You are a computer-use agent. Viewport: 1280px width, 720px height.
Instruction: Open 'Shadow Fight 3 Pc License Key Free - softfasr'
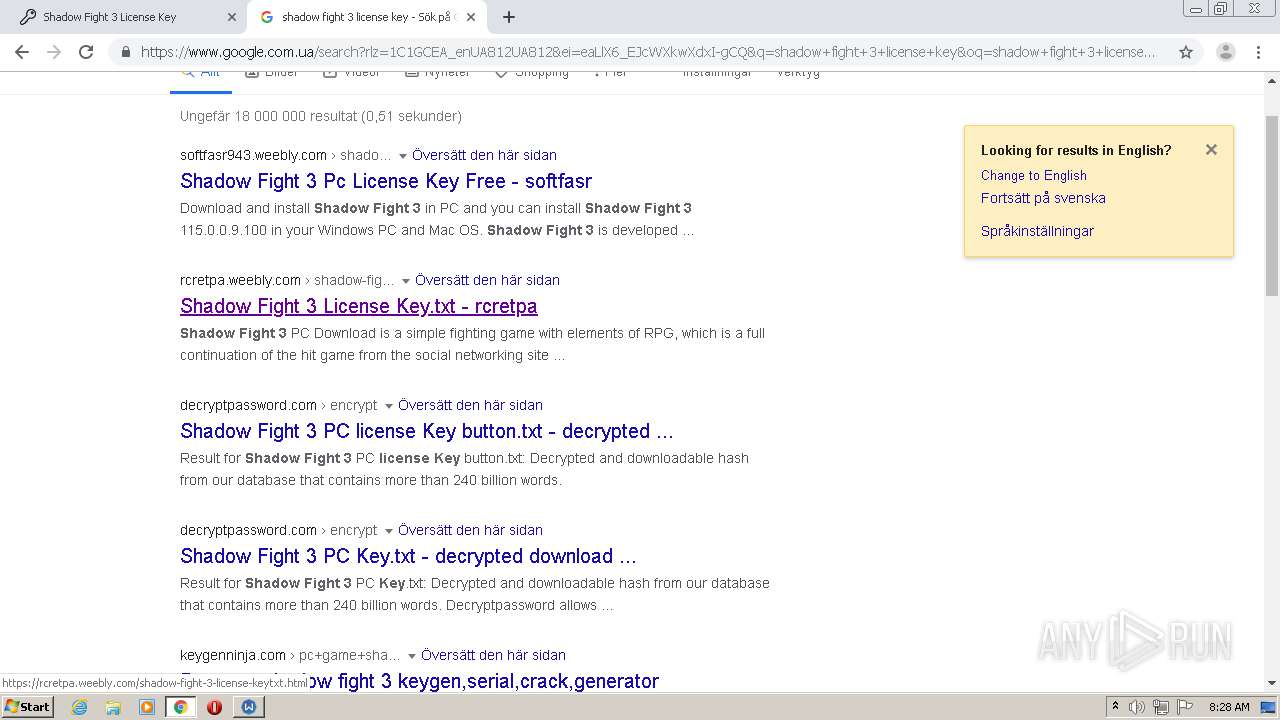point(386,181)
